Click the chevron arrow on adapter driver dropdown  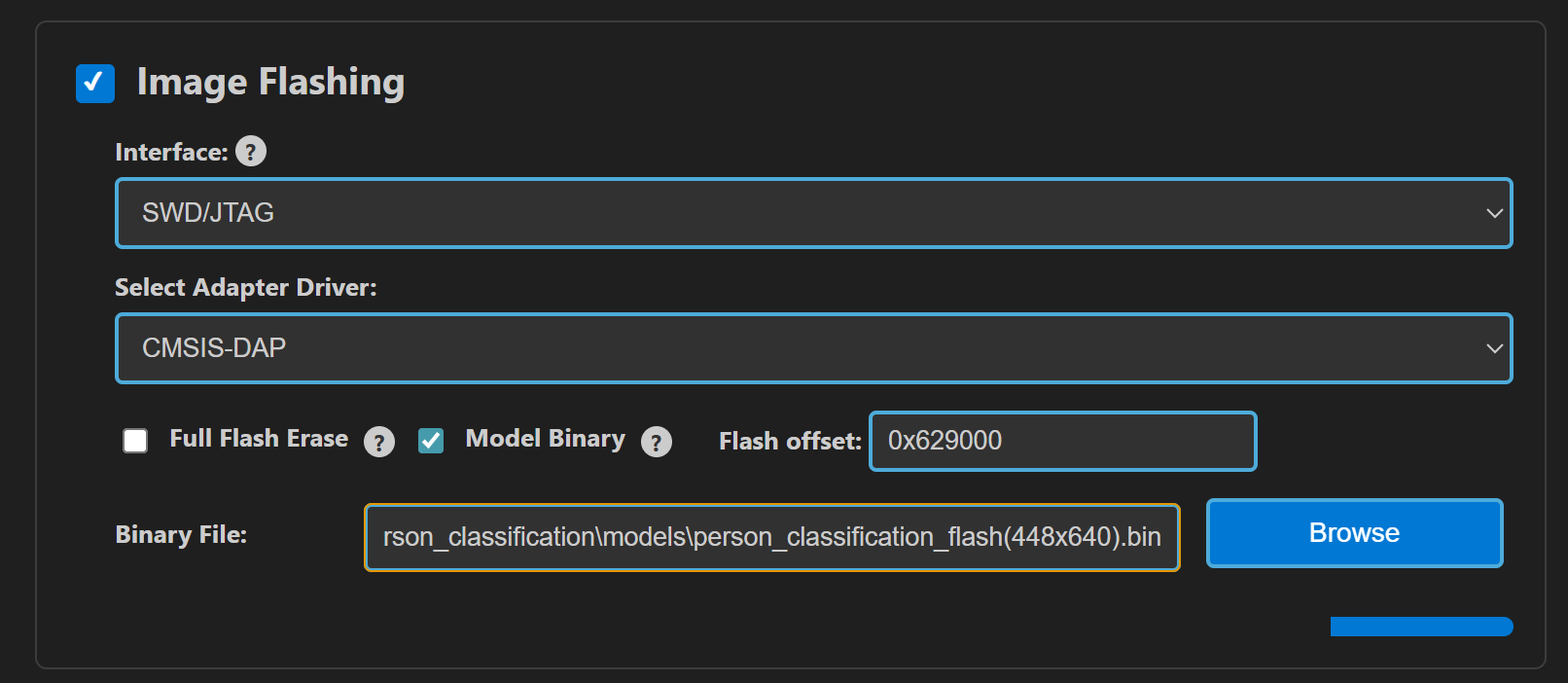click(x=1494, y=348)
